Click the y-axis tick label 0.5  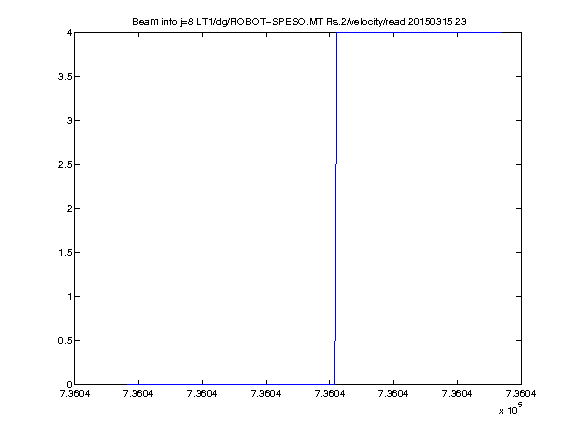tap(65, 341)
